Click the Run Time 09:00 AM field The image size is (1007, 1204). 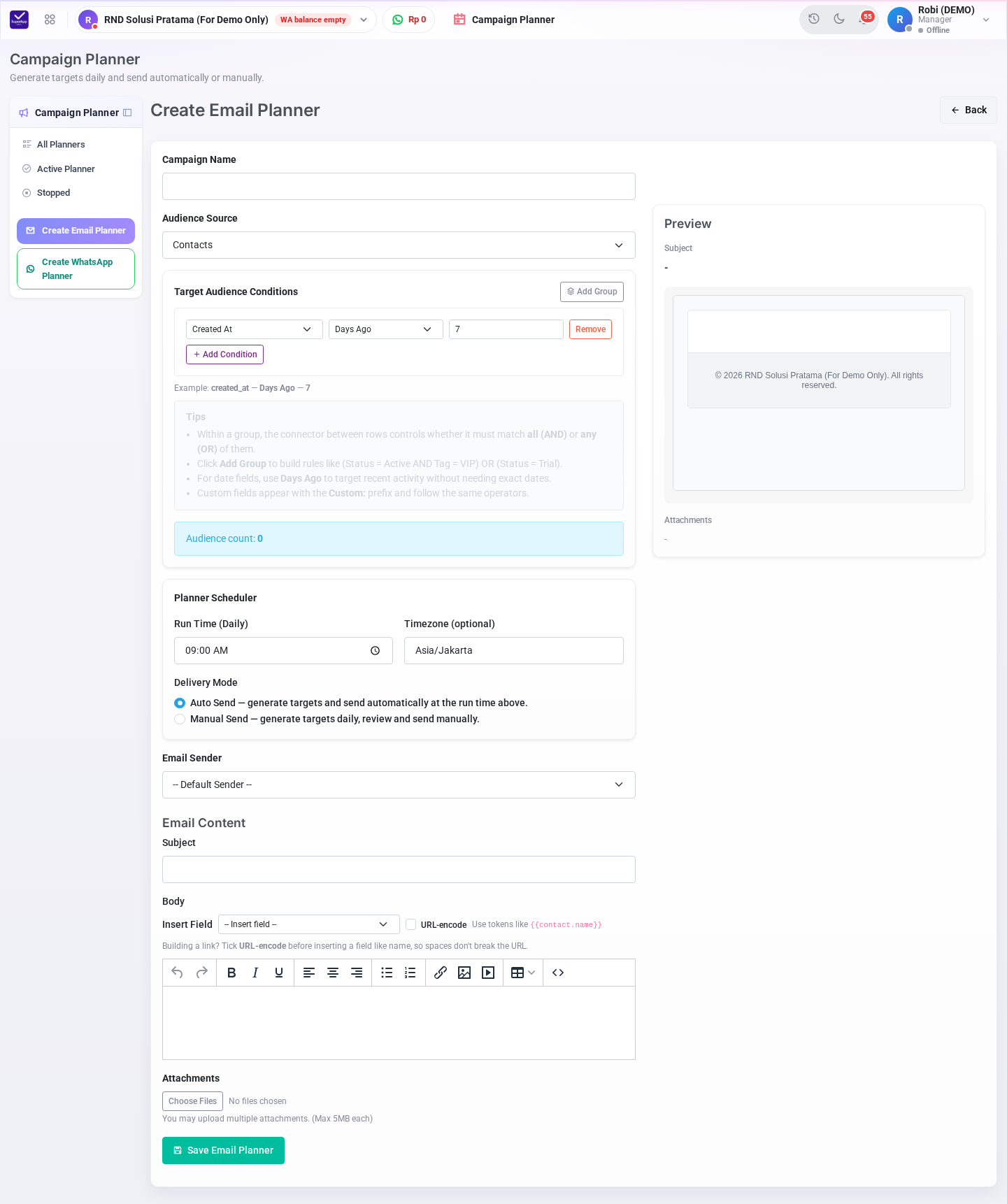(283, 651)
